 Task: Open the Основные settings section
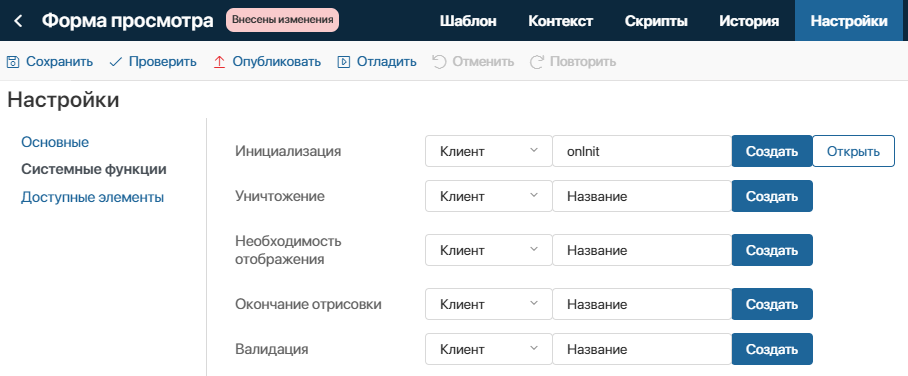55,142
